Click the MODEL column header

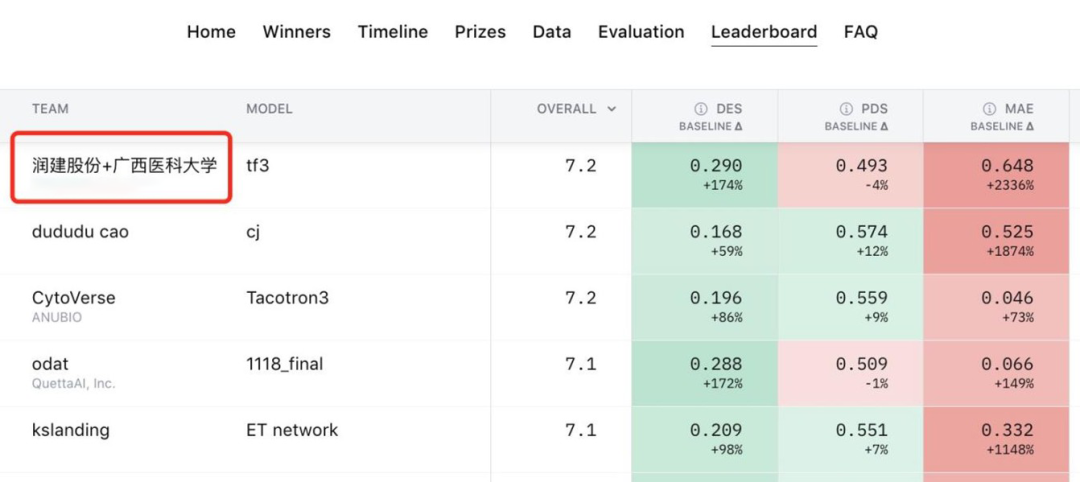269,109
